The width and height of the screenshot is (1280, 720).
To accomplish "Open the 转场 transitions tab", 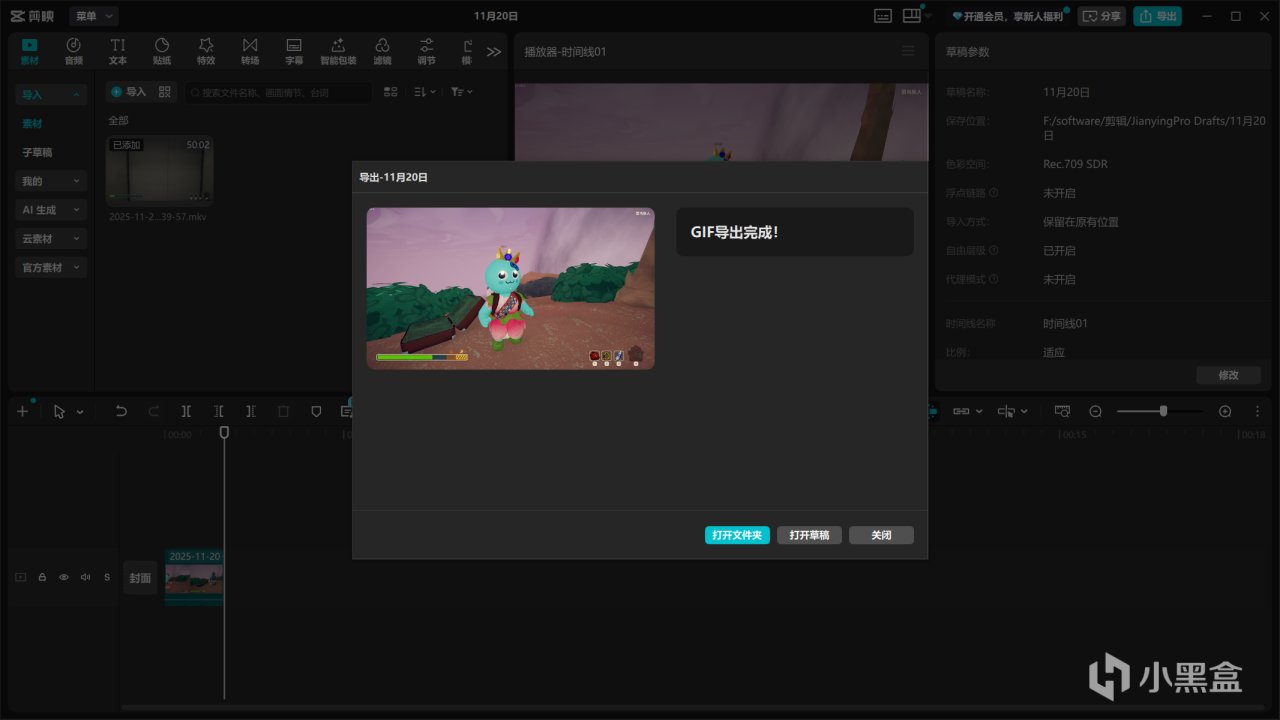I will 250,51.
